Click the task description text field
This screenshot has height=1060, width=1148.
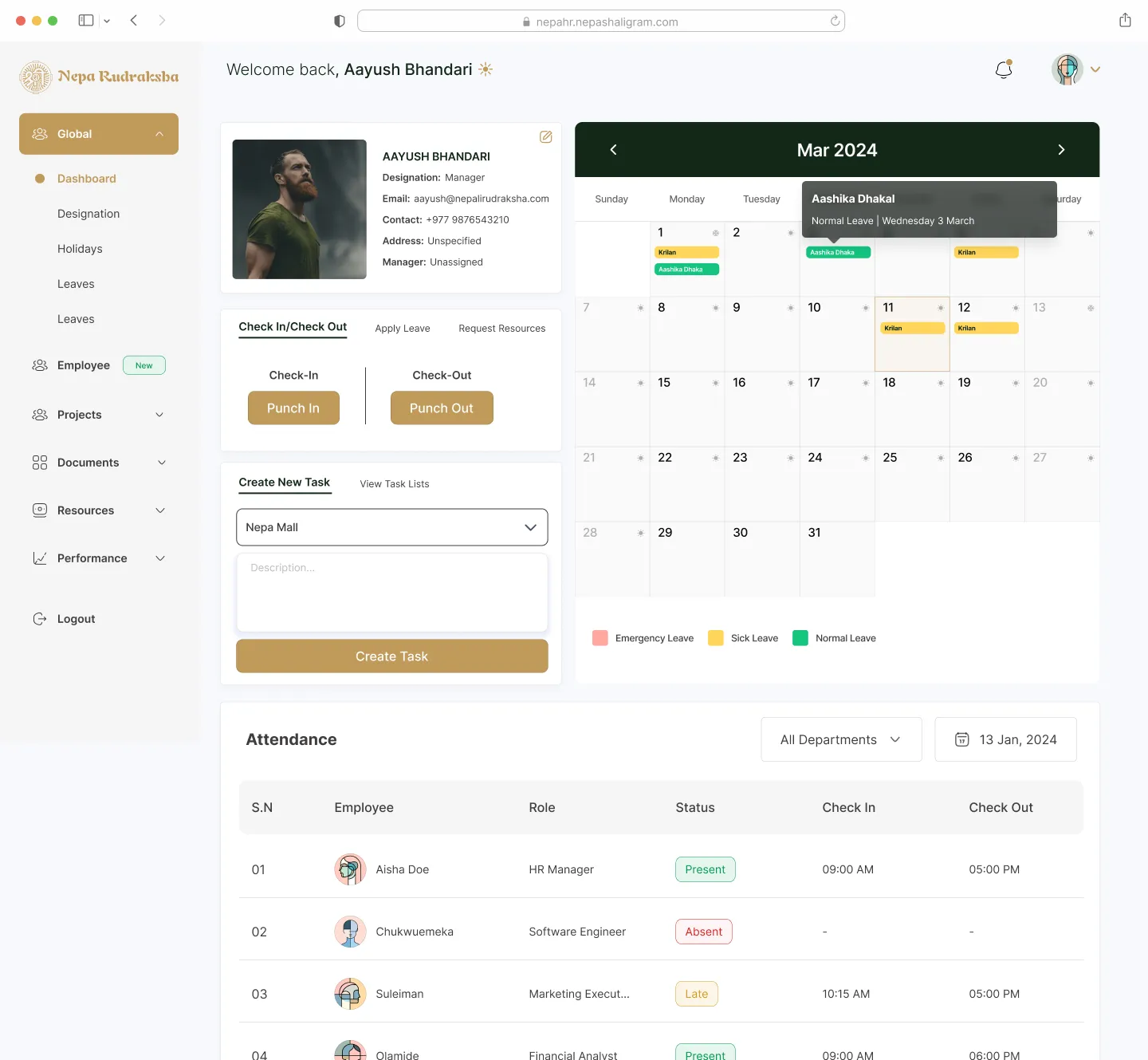(391, 593)
